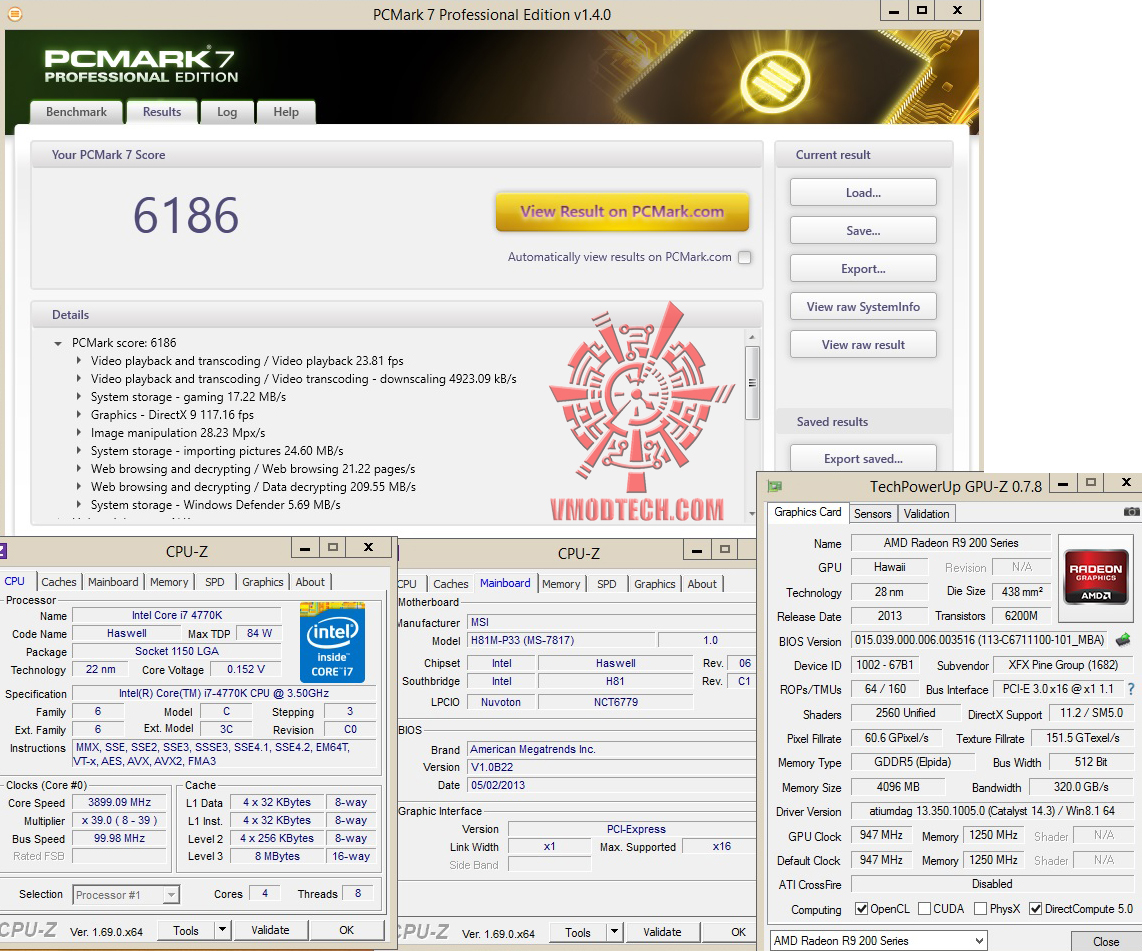Click the Close button in GPU-Z

pos(1106,942)
